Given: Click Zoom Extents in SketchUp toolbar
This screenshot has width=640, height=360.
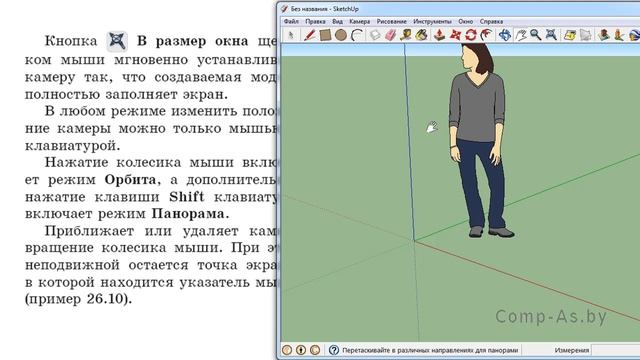Looking at the screenshot, I should pyautogui.click(x=551, y=35).
